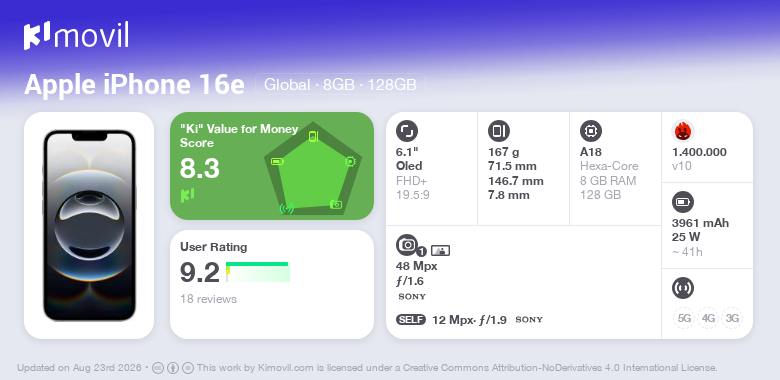Viewport: 780px width, 380px height.
Task: Click the battery capacity icon
Action: pyautogui.click(x=682, y=202)
